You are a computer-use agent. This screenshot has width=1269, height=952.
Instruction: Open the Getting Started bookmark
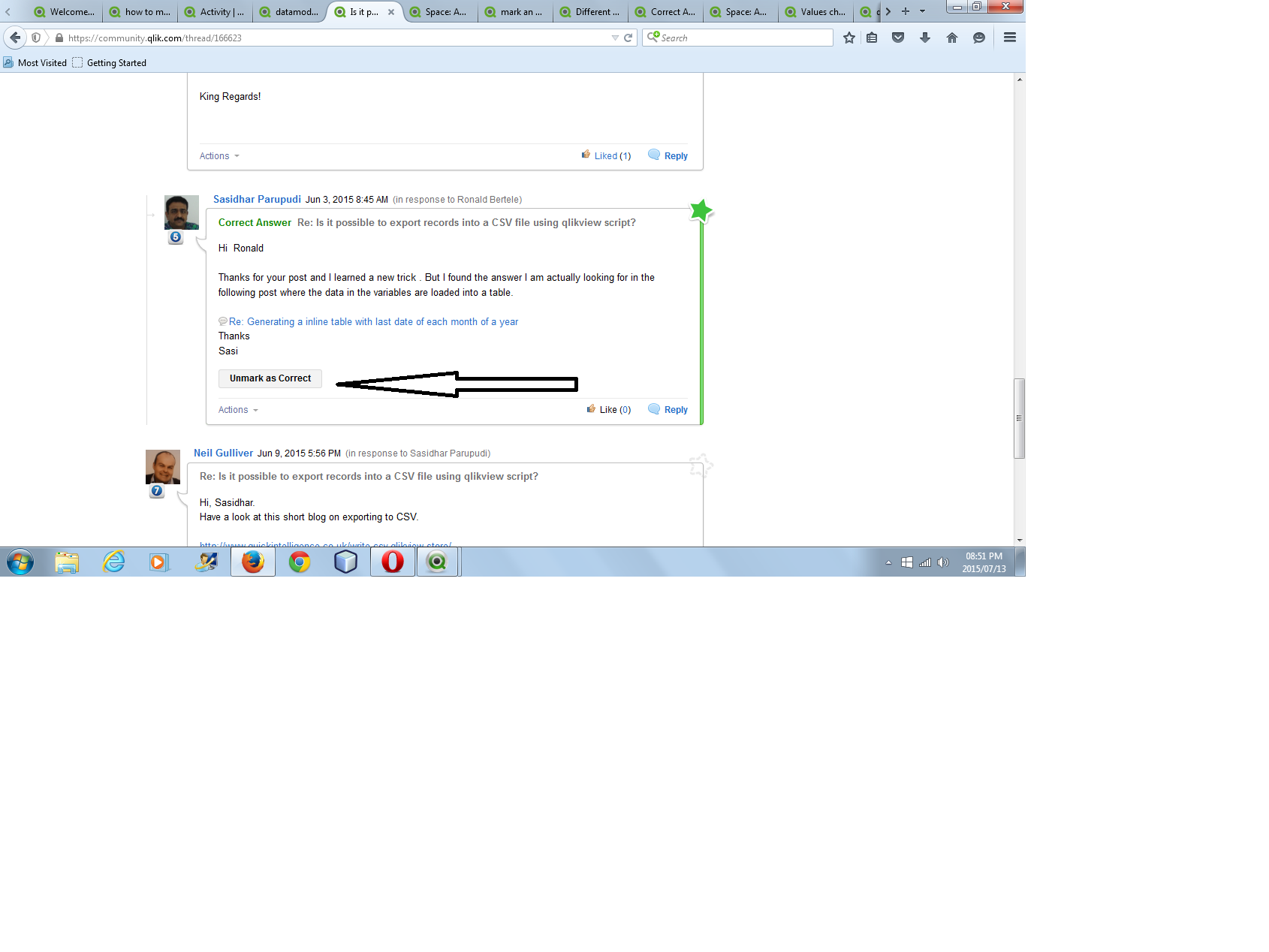(110, 62)
